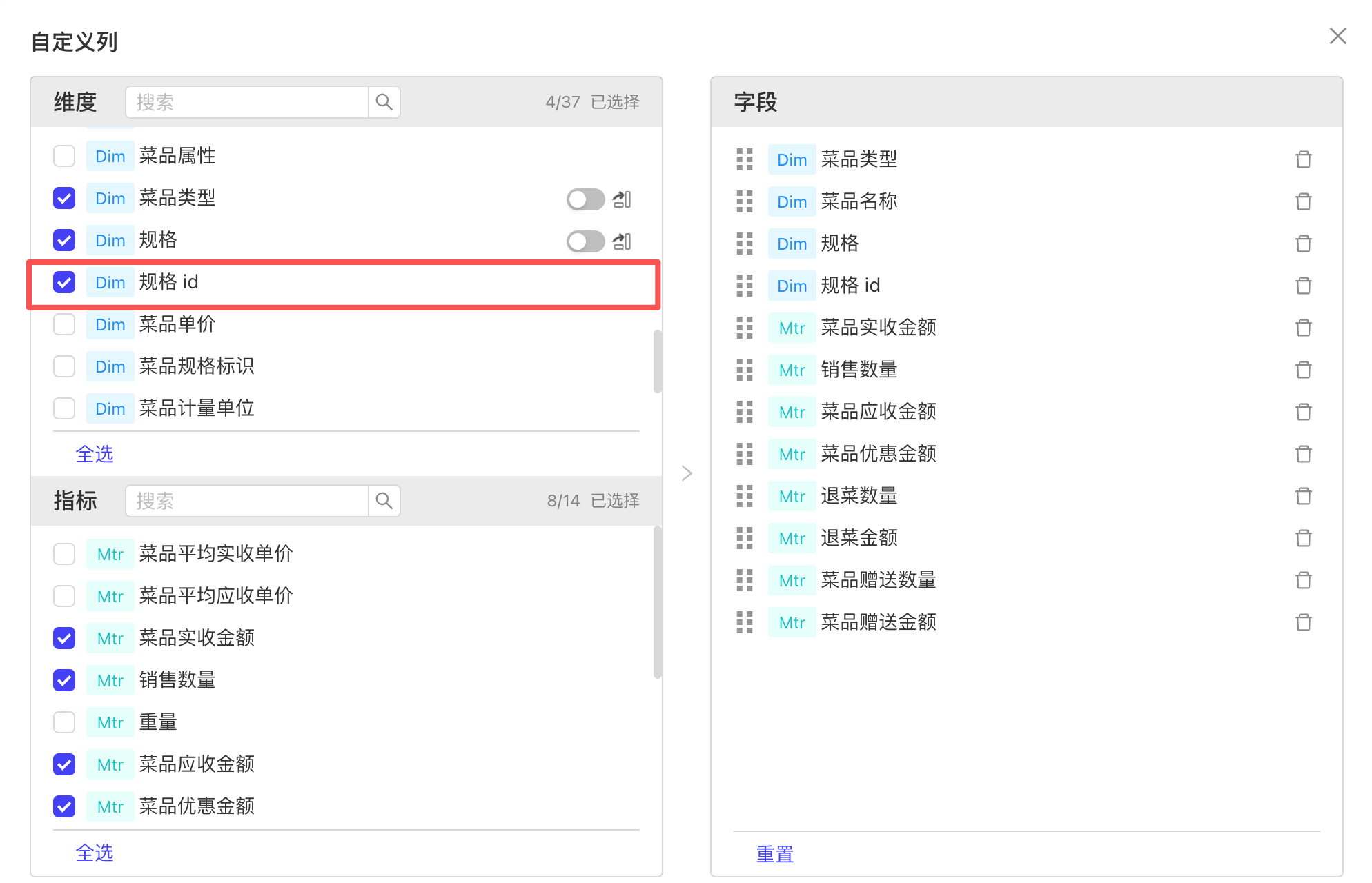Image resolution: width=1372 pixels, height=883 pixels.
Task: Click the 维度 search input field
Action: tap(247, 102)
